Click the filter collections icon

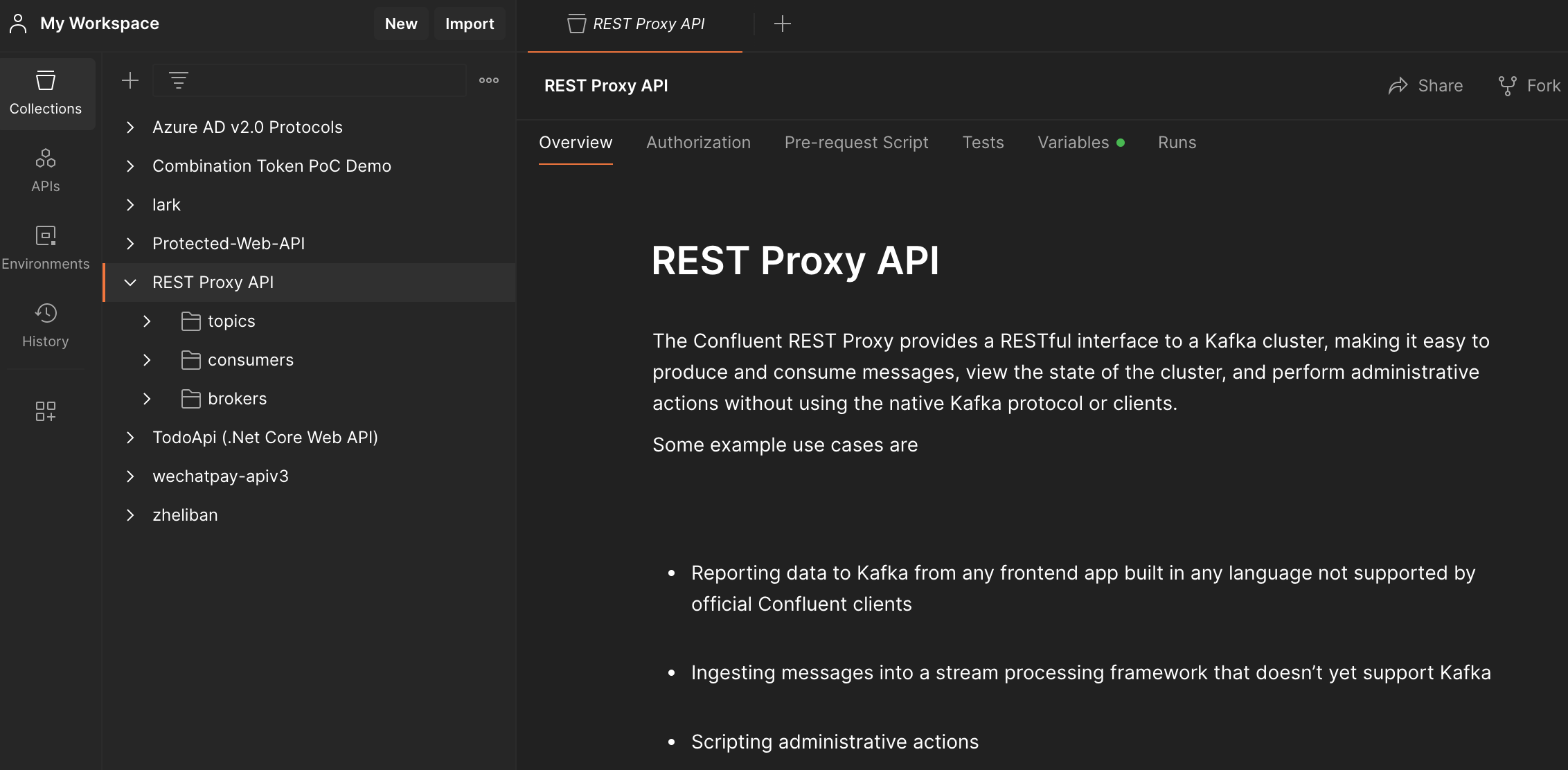pyautogui.click(x=179, y=80)
